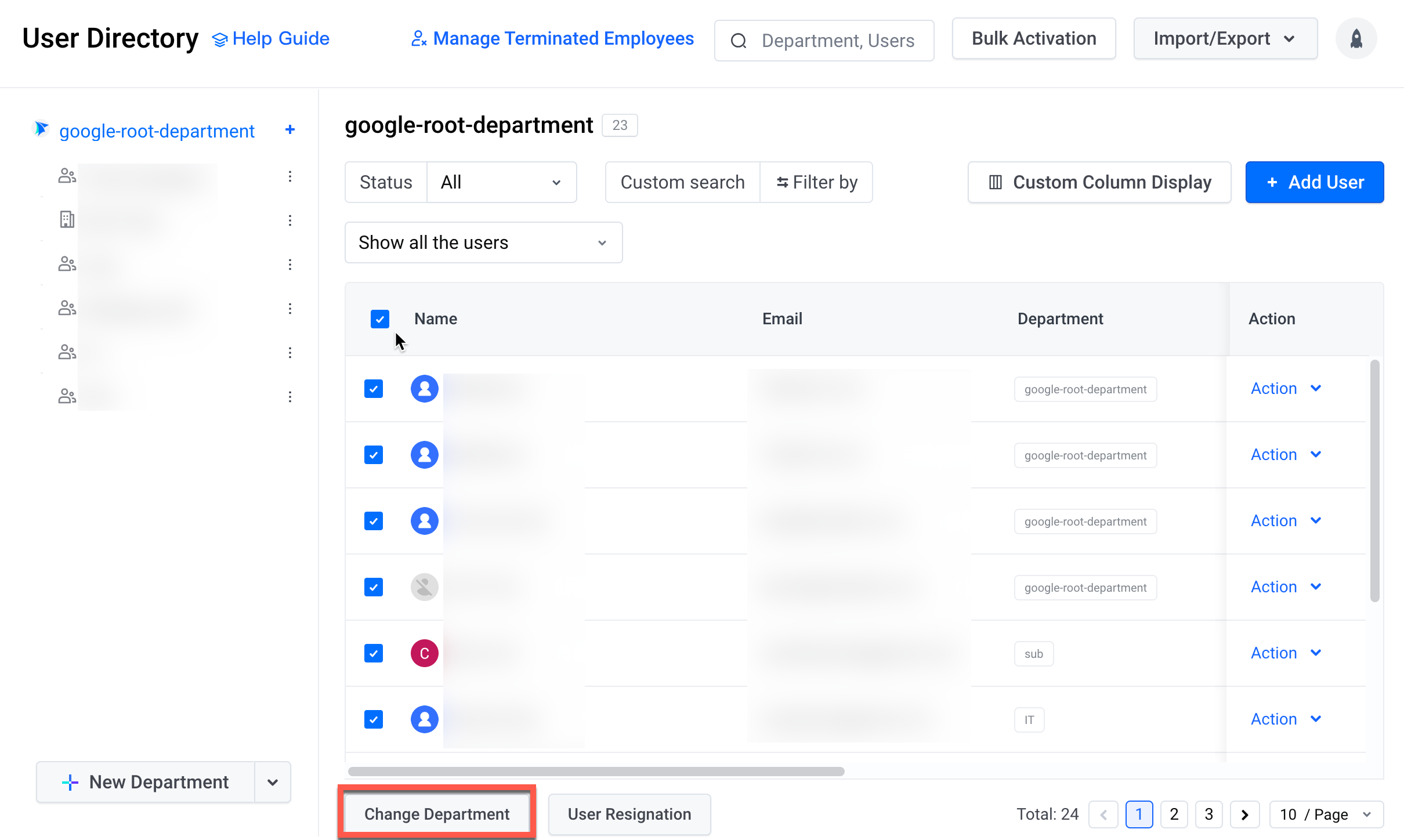Open the third sub-department's three-dot menu
1404x840 pixels.
pos(290,265)
